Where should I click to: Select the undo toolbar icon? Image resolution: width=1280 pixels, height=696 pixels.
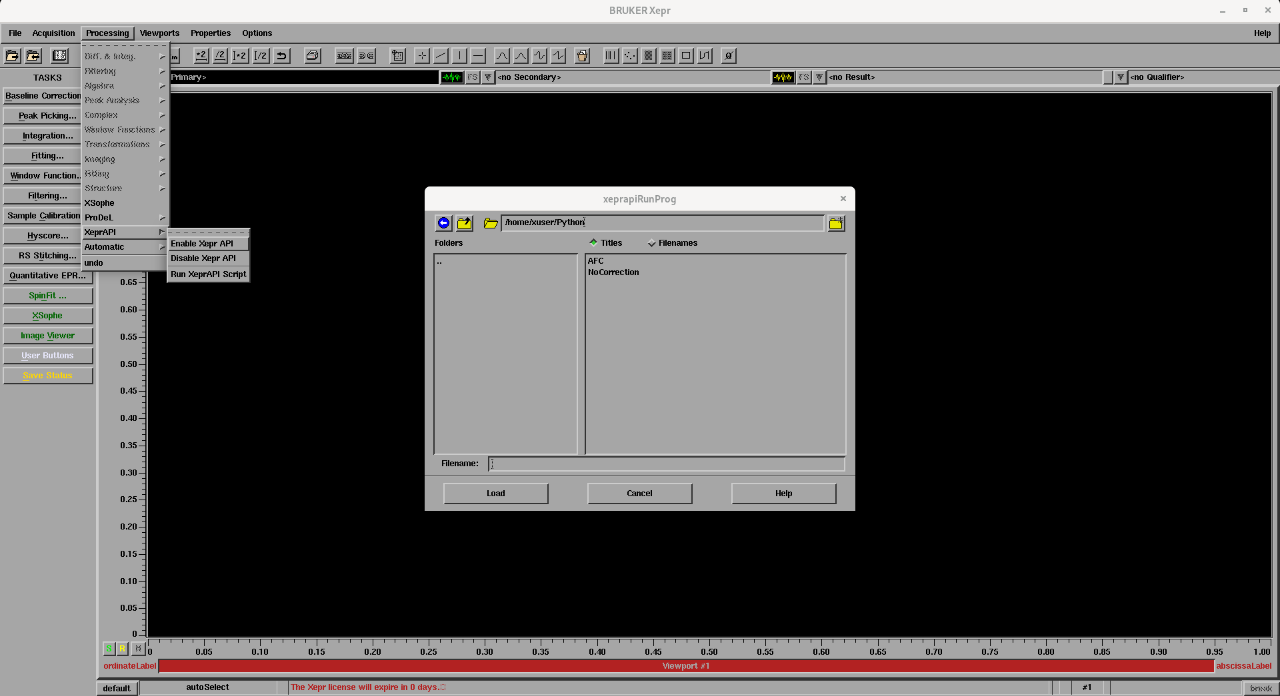[x=281, y=55]
